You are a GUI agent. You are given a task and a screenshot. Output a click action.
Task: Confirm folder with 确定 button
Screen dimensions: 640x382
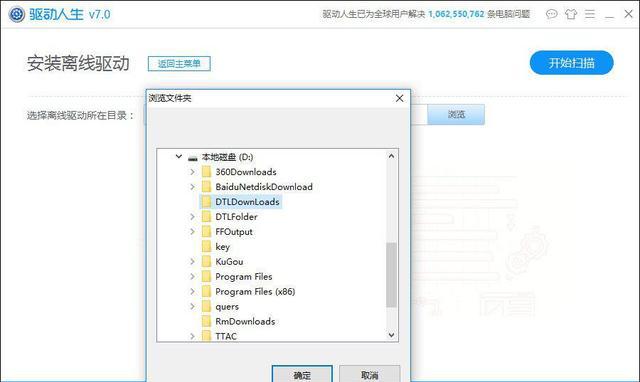302,374
